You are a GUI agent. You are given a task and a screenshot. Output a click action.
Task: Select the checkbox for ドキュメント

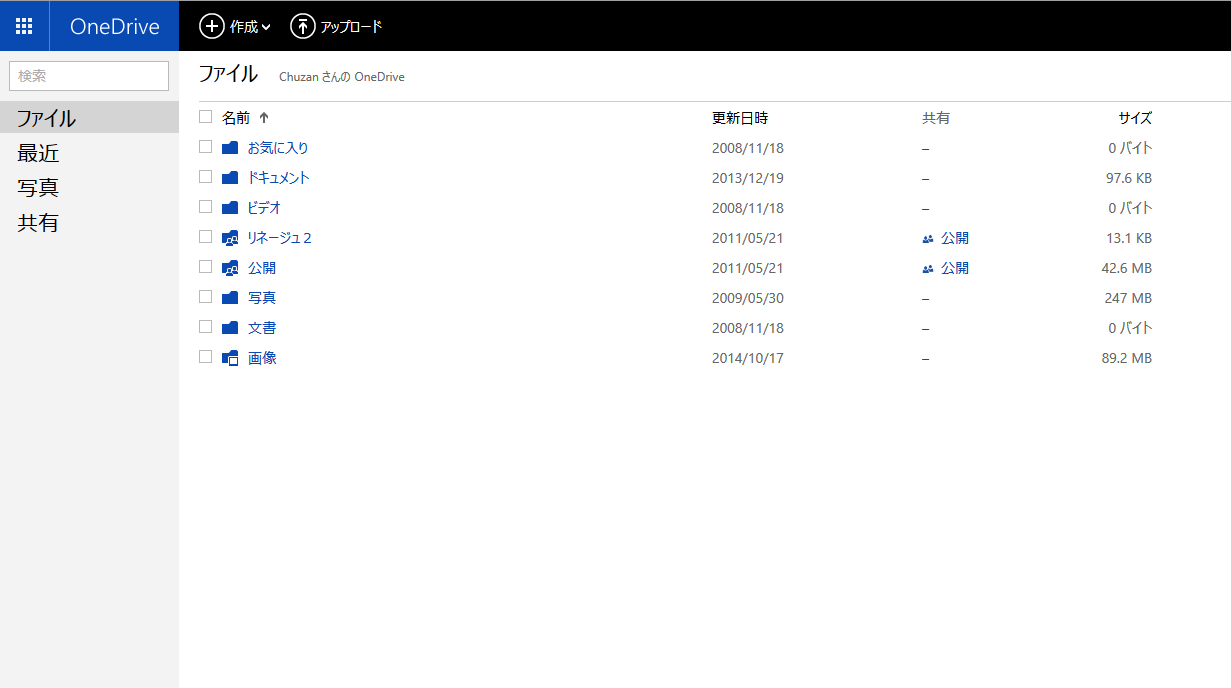pos(205,177)
